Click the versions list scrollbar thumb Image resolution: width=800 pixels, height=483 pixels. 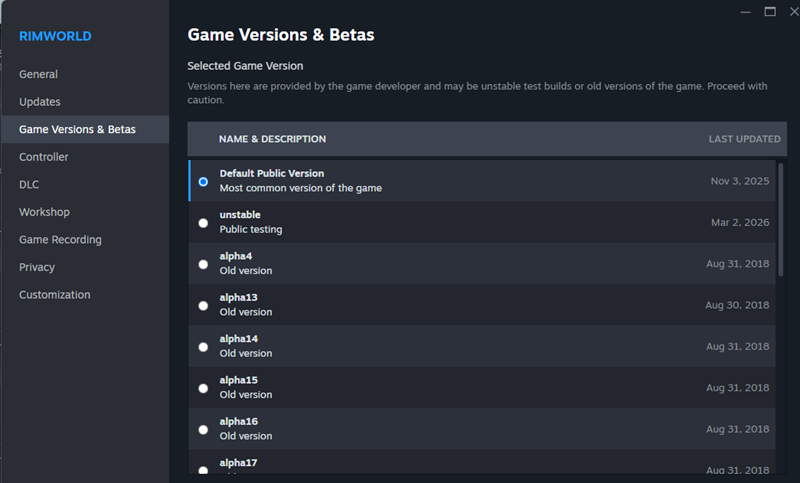click(781, 219)
